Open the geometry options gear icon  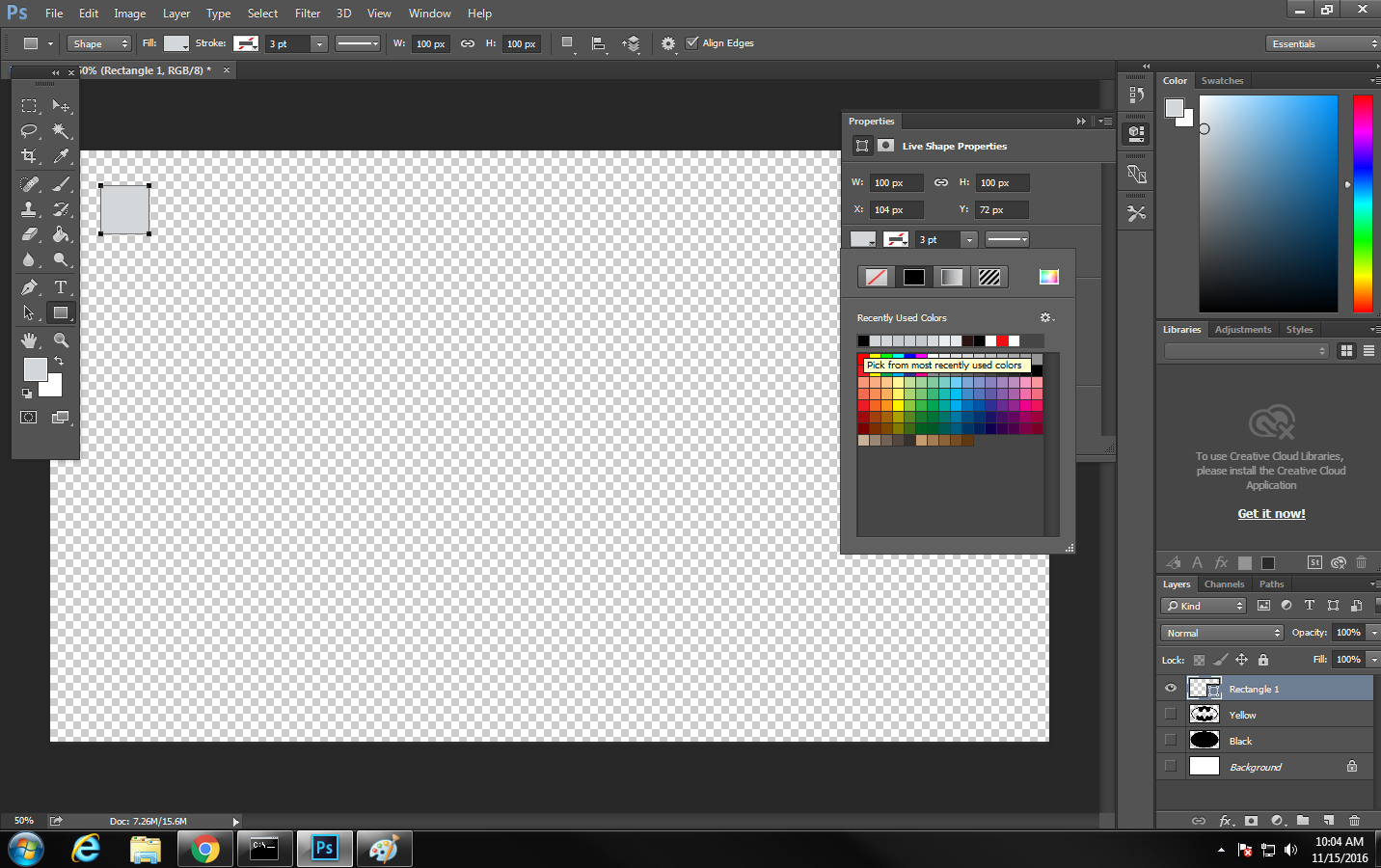(668, 43)
